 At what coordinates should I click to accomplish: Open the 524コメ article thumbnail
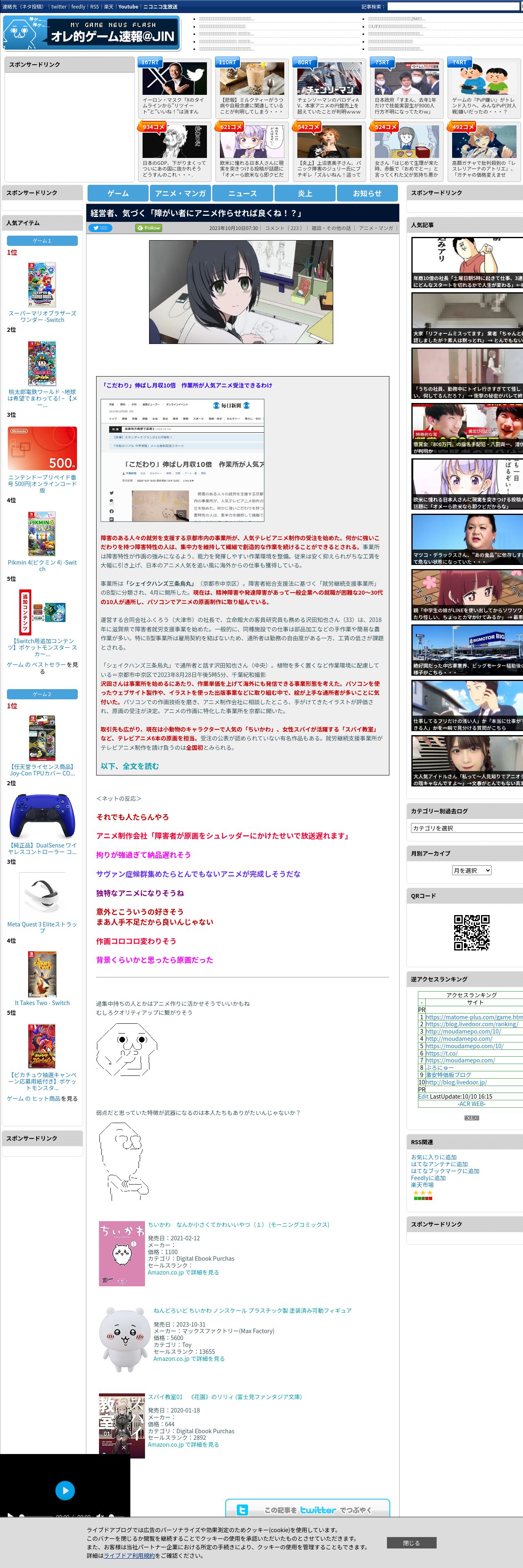(x=407, y=142)
